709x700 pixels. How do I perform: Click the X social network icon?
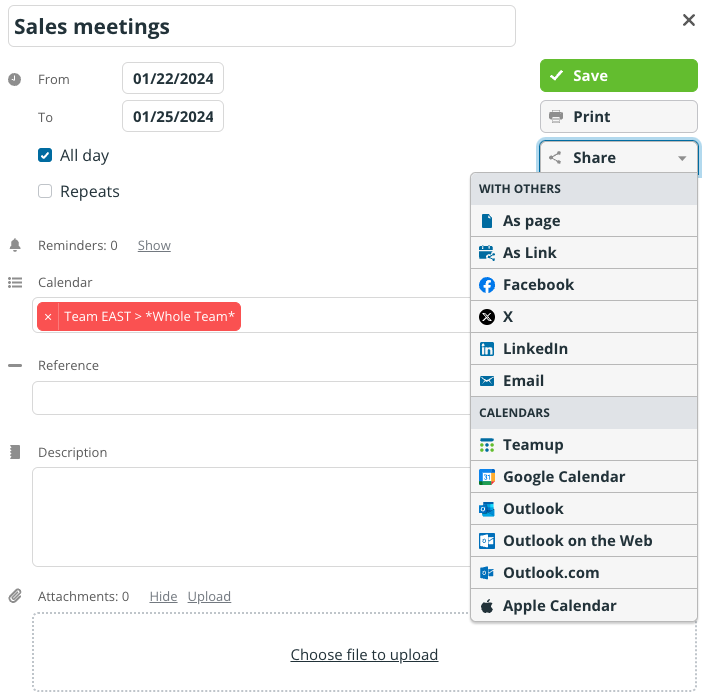click(x=487, y=317)
